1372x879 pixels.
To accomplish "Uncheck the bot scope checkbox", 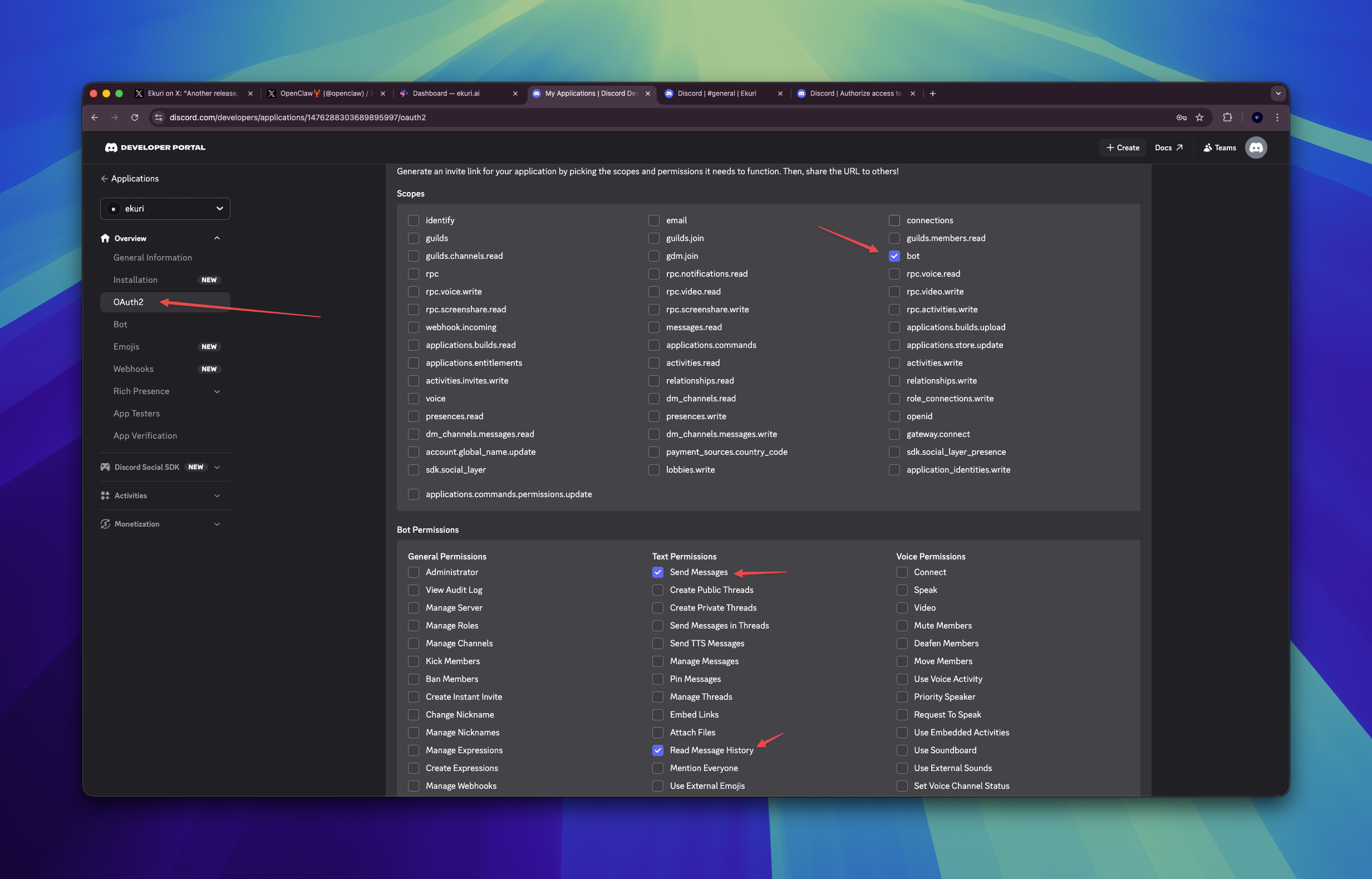I will pyautogui.click(x=894, y=256).
